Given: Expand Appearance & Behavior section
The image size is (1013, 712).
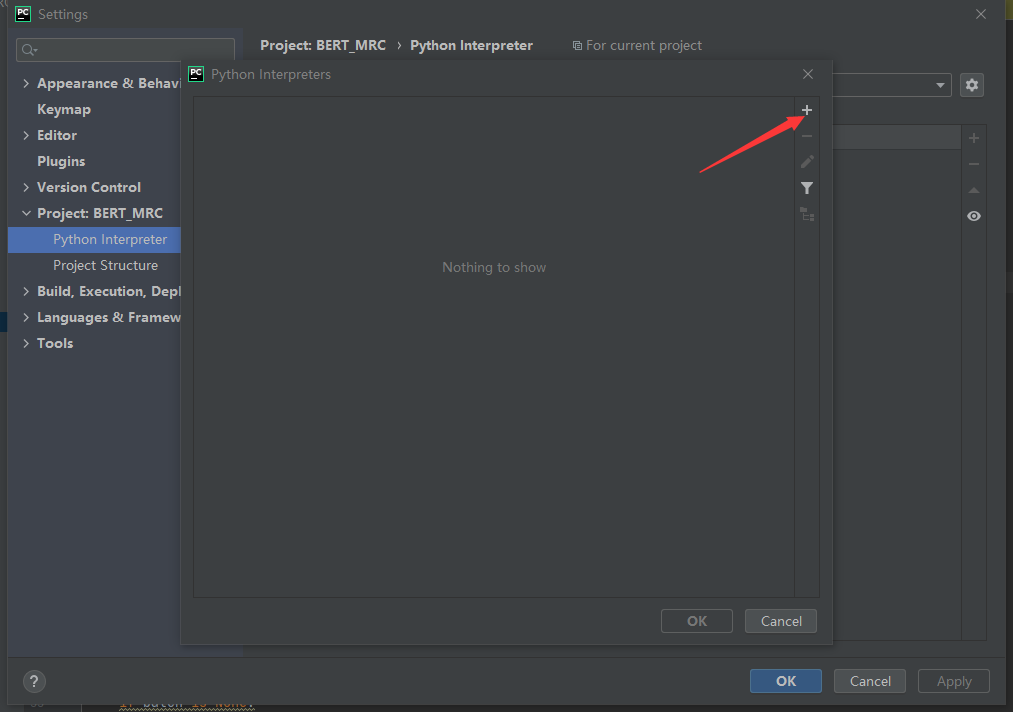Looking at the screenshot, I should (x=26, y=83).
